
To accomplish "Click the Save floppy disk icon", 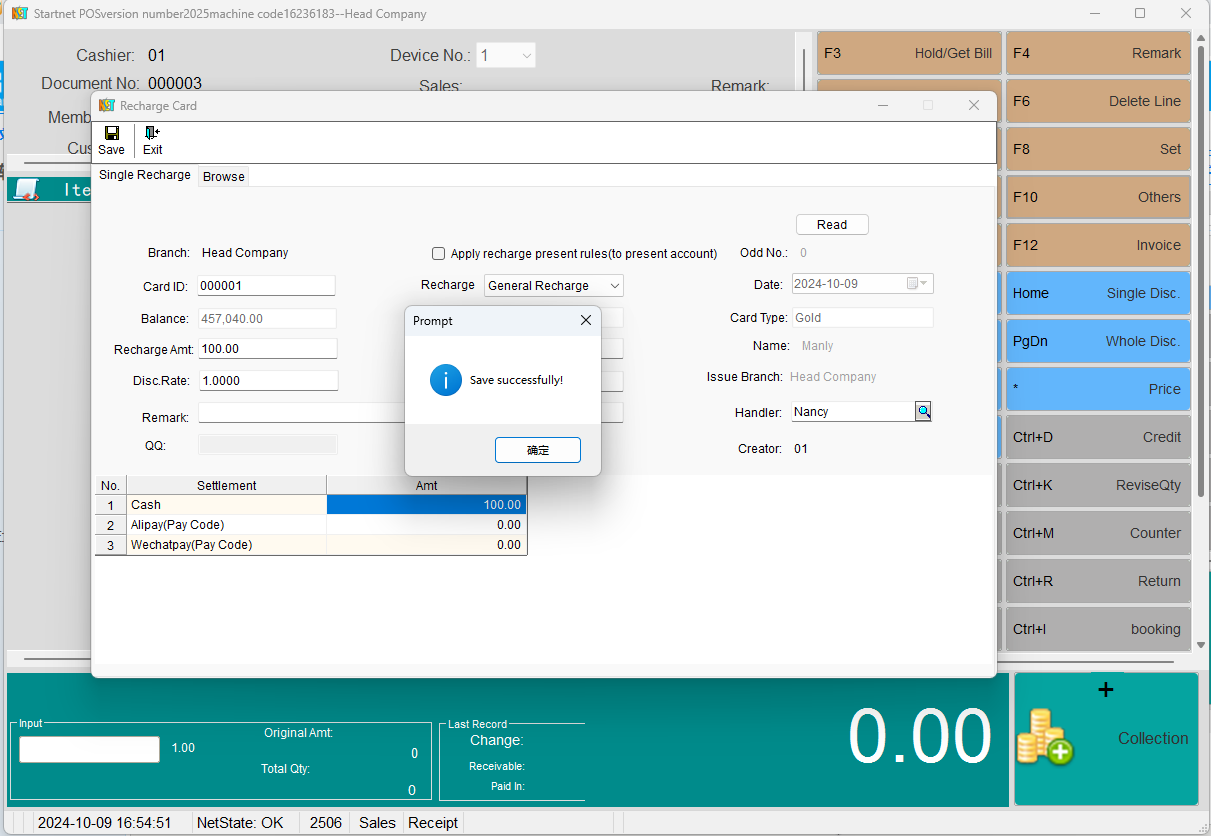I will [112, 132].
